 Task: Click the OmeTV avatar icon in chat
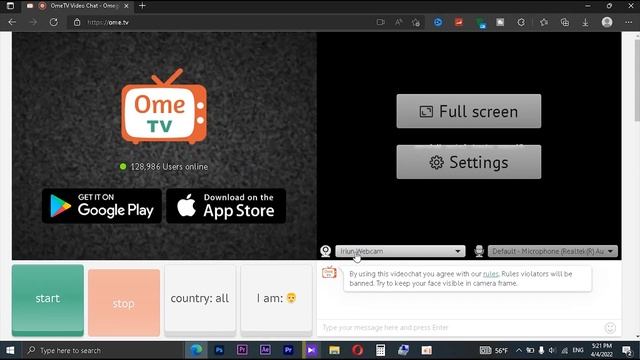tap(329, 272)
